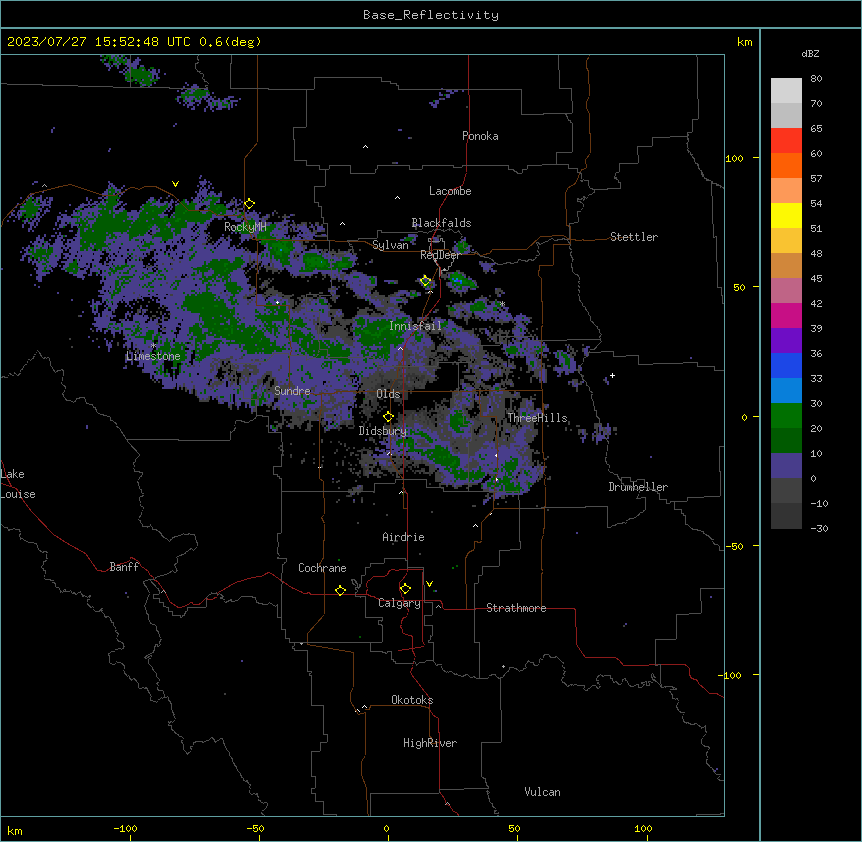Click the -100 tick on the bottom axis
Screen dimensions: 862x842
point(125,828)
